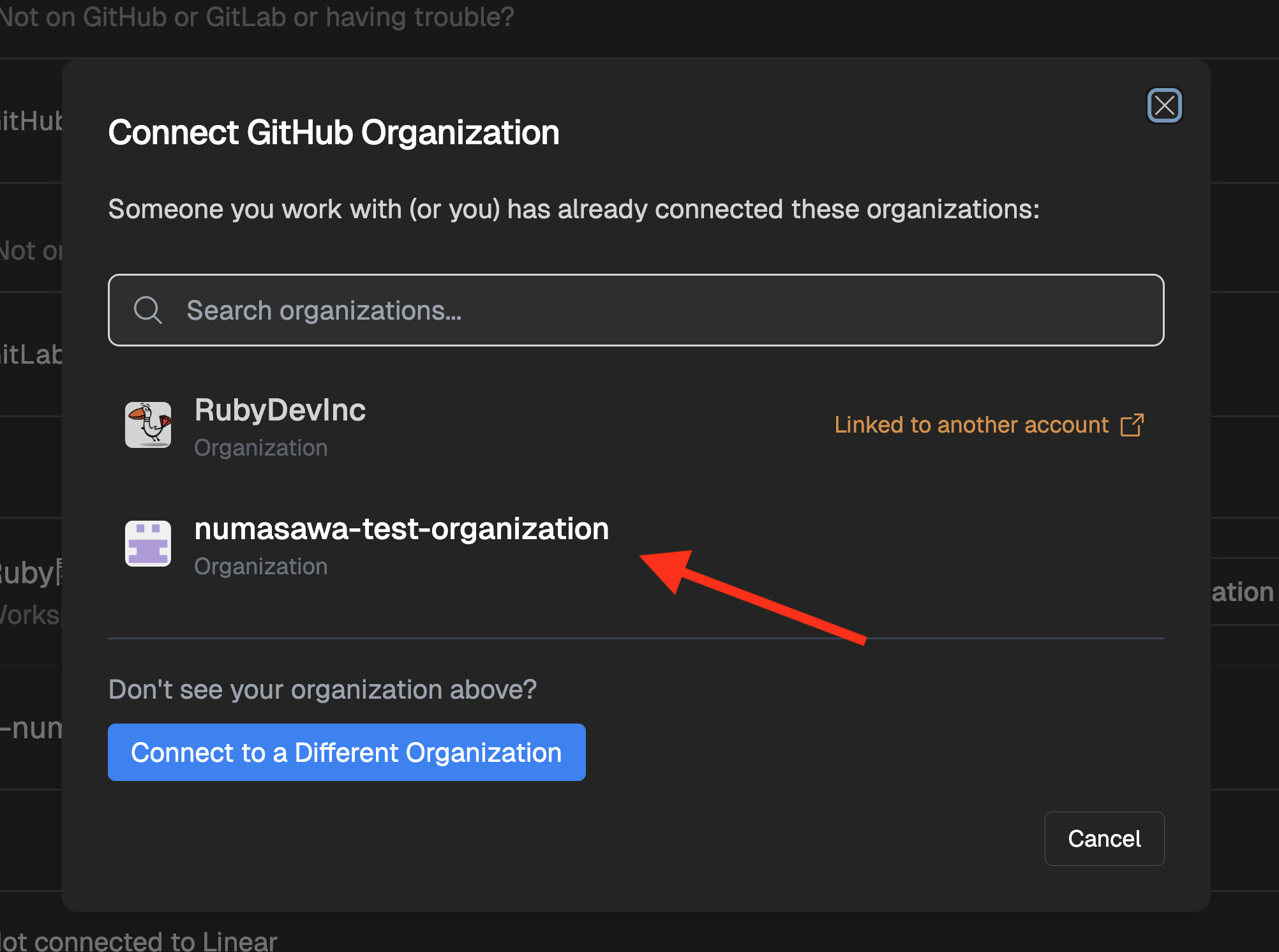Focus the Search organizations field

pos(638,311)
